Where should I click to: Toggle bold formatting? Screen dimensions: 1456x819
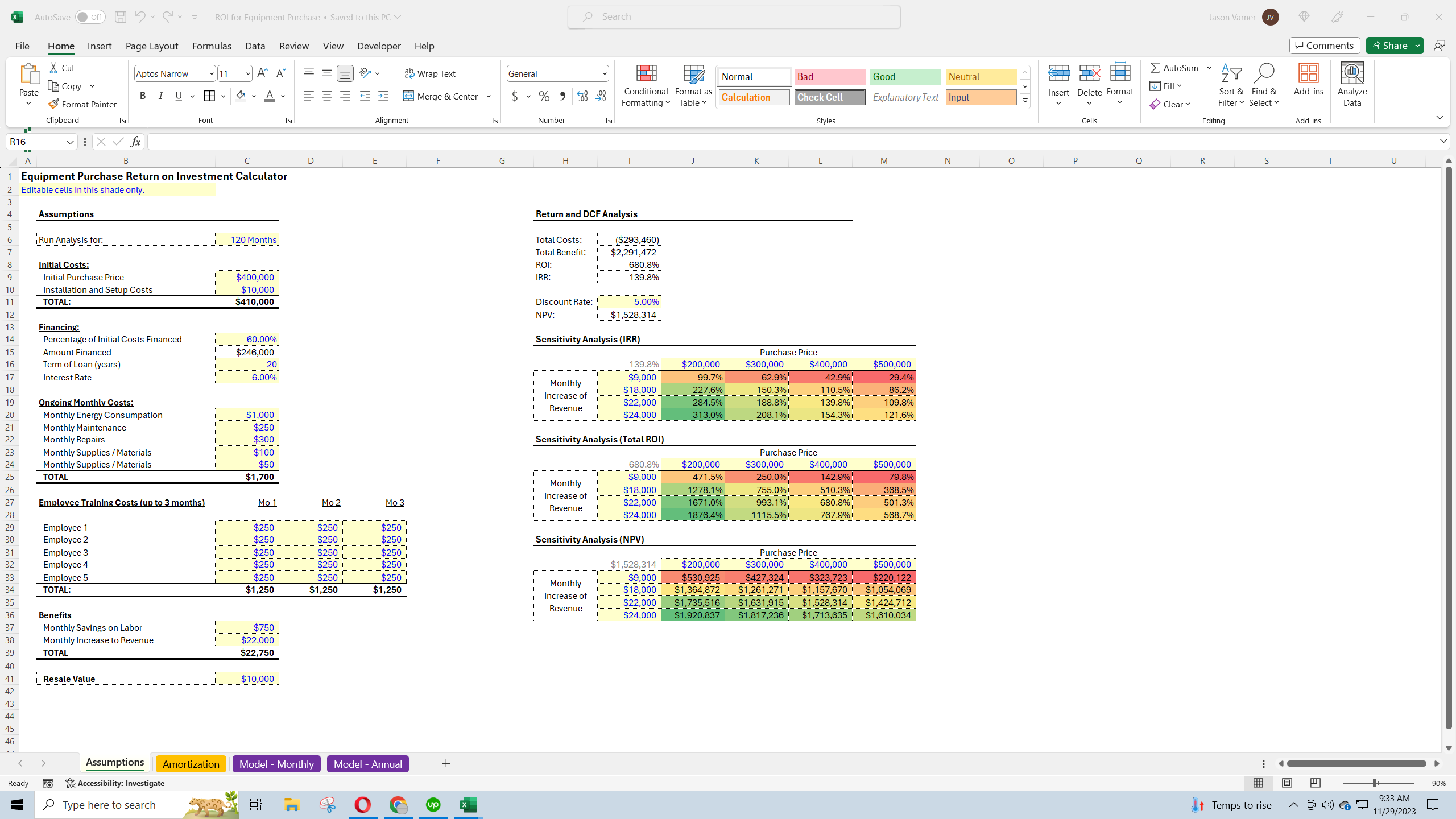pyautogui.click(x=143, y=96)
